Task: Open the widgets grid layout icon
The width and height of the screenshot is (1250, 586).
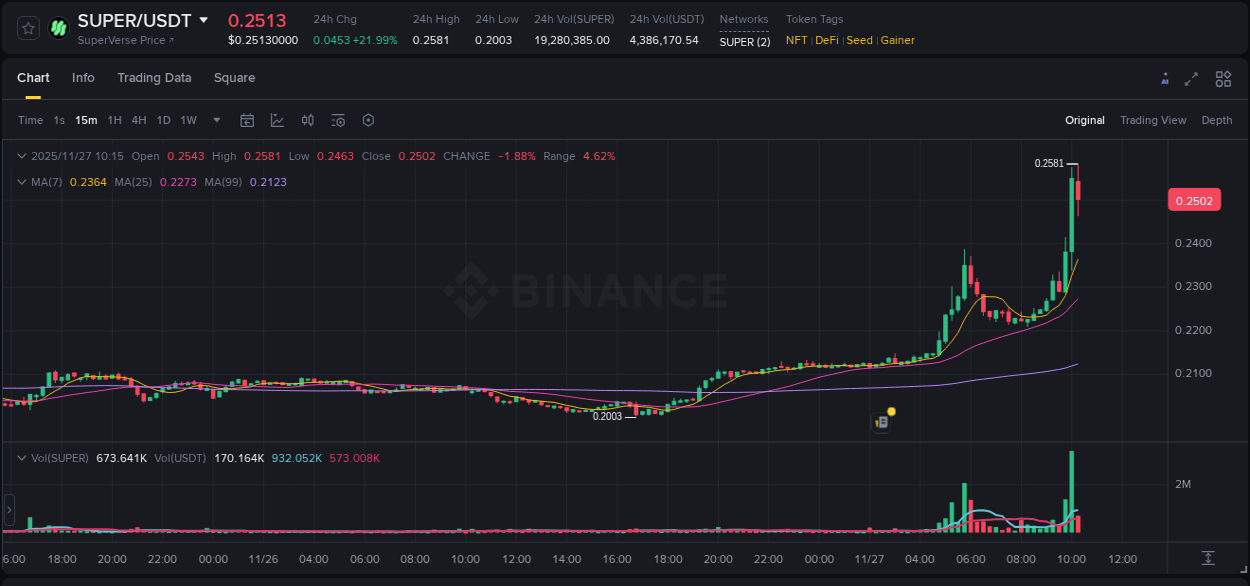Action: point(1222,78)
